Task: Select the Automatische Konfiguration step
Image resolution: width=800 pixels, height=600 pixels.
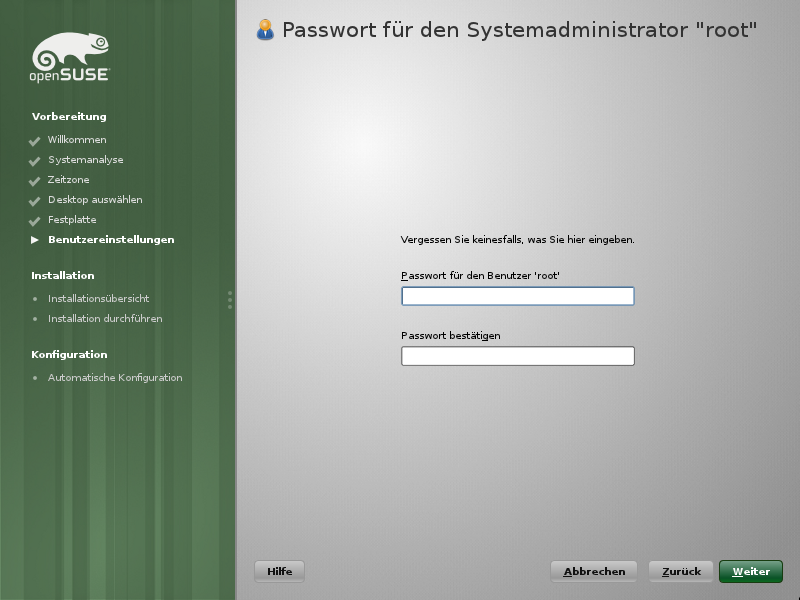Action: pos(114,378)
